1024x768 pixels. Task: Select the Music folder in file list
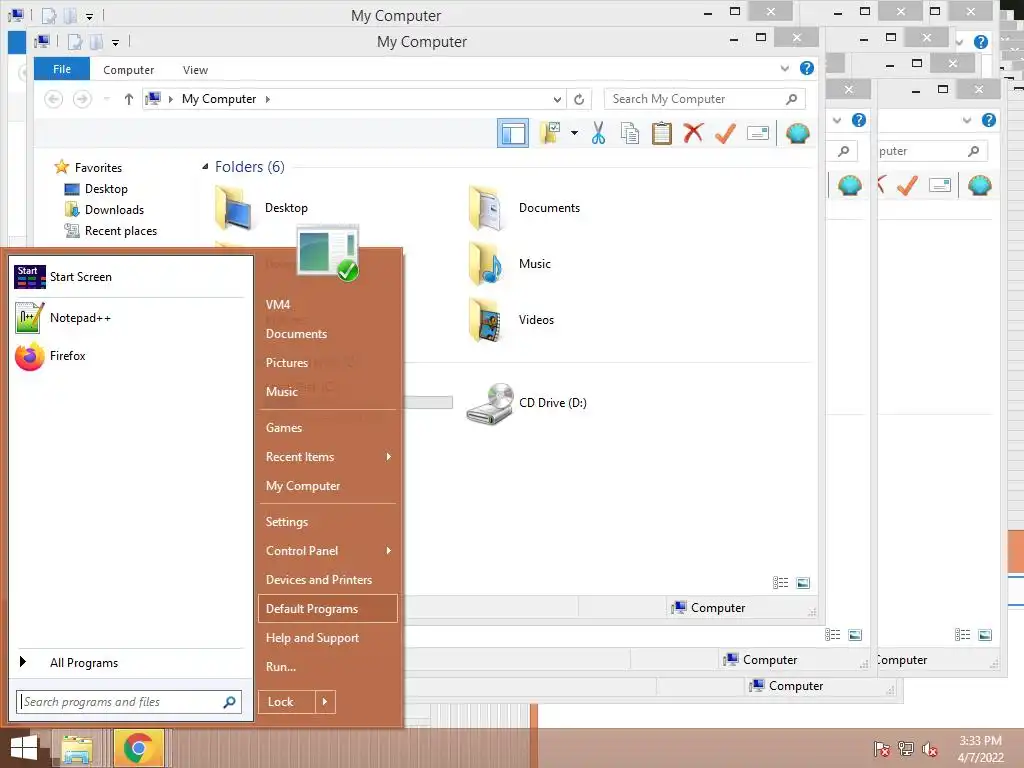coord(509,264)
